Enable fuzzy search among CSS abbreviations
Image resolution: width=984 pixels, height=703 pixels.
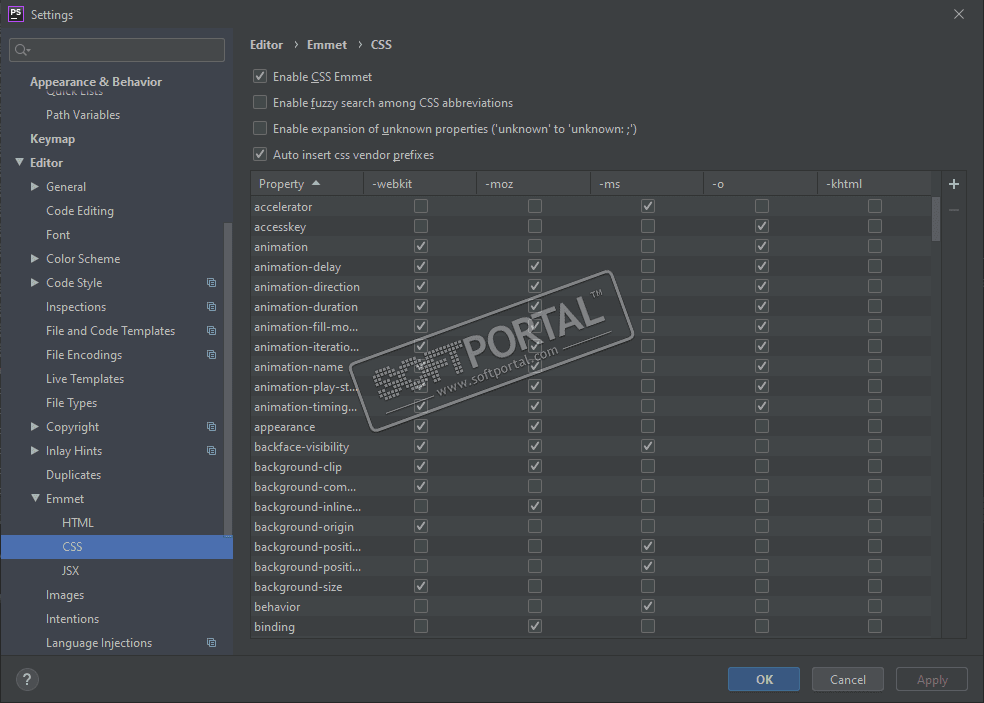tap(260, 102)
